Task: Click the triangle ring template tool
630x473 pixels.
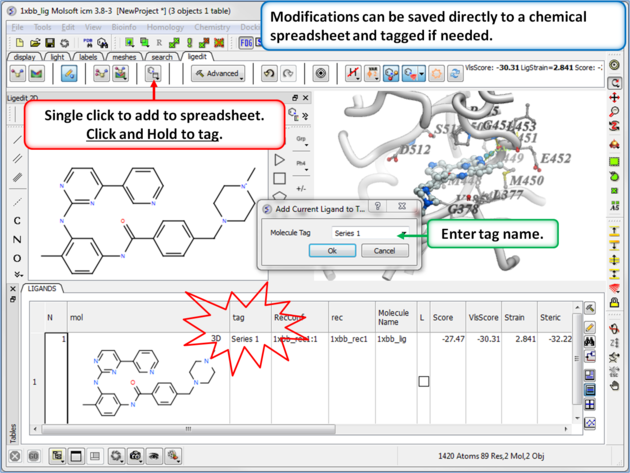Action: click(280, 160)
